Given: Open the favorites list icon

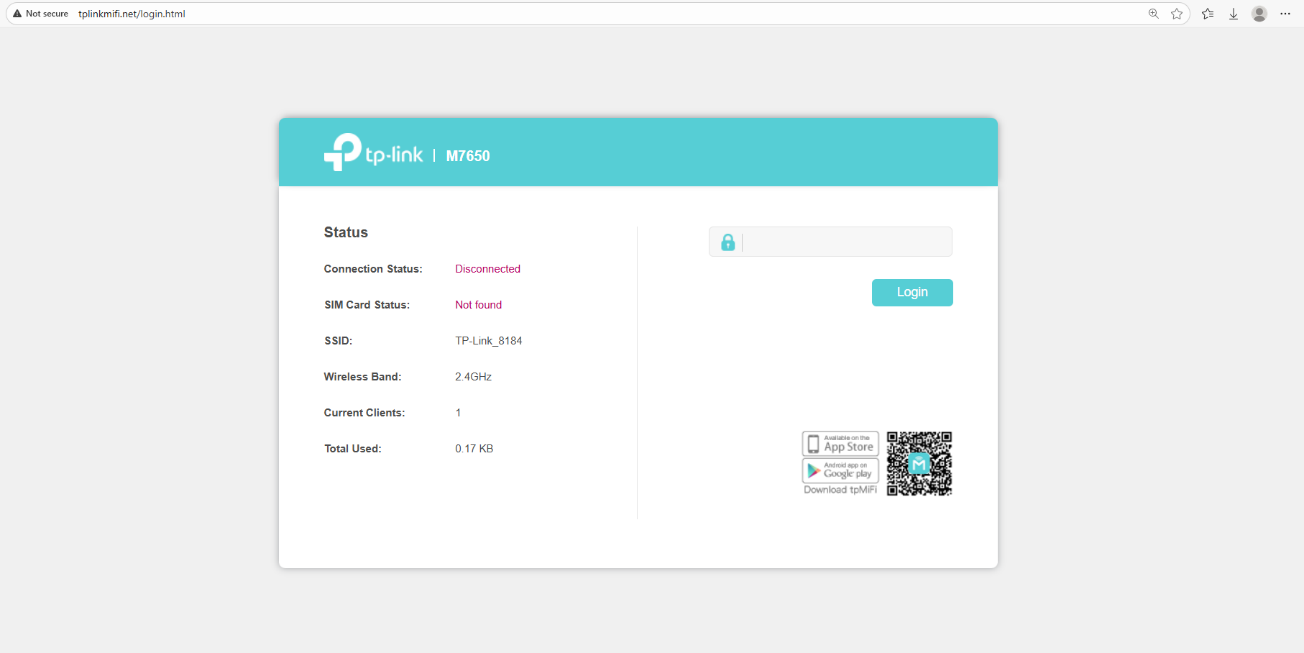Looking at the screenshot, I should click(1207, 14).
